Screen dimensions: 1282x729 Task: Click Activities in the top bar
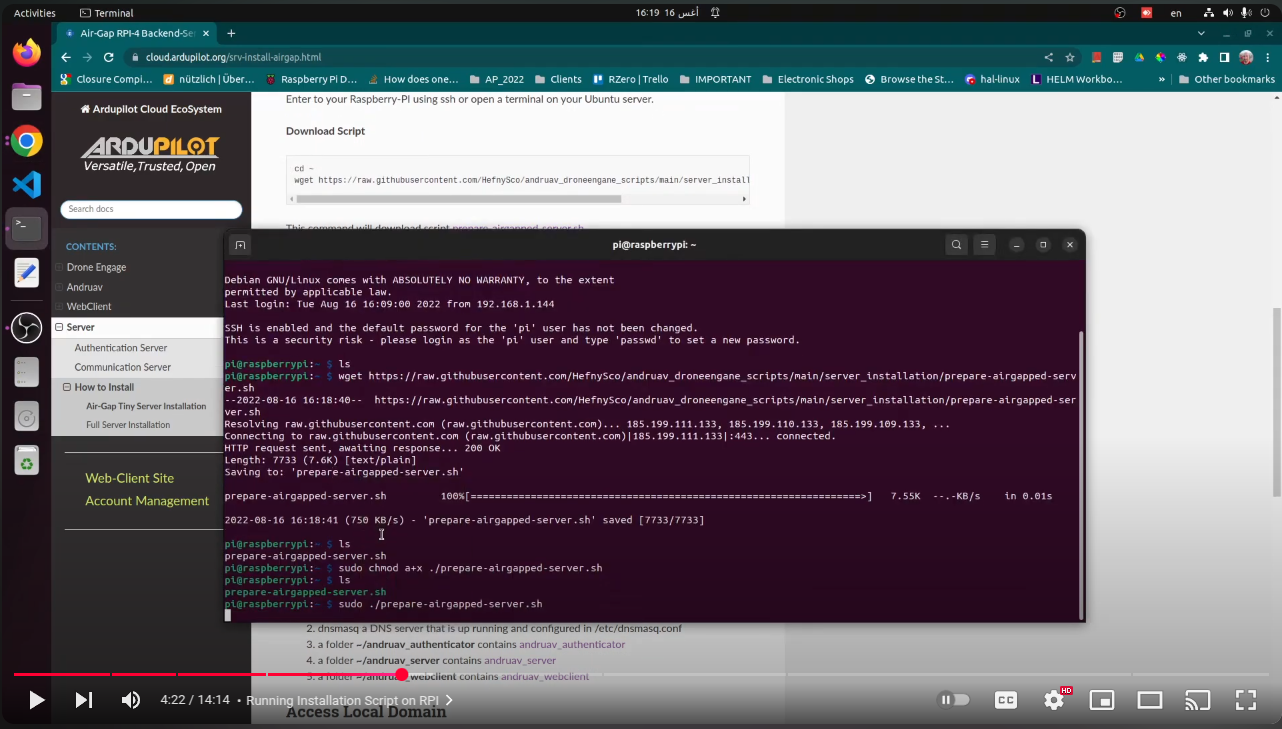coord(35,13)
